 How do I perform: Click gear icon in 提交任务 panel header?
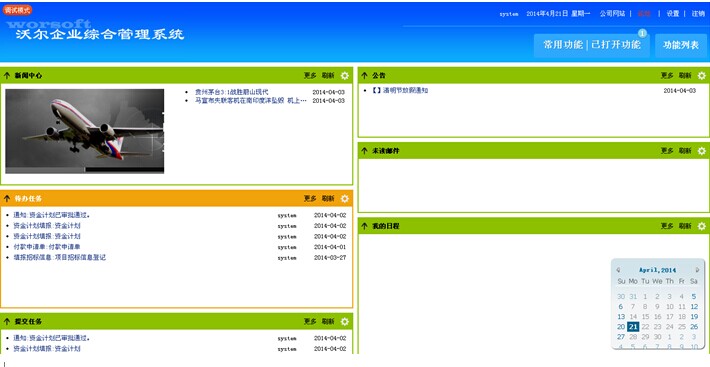[345, 321]
